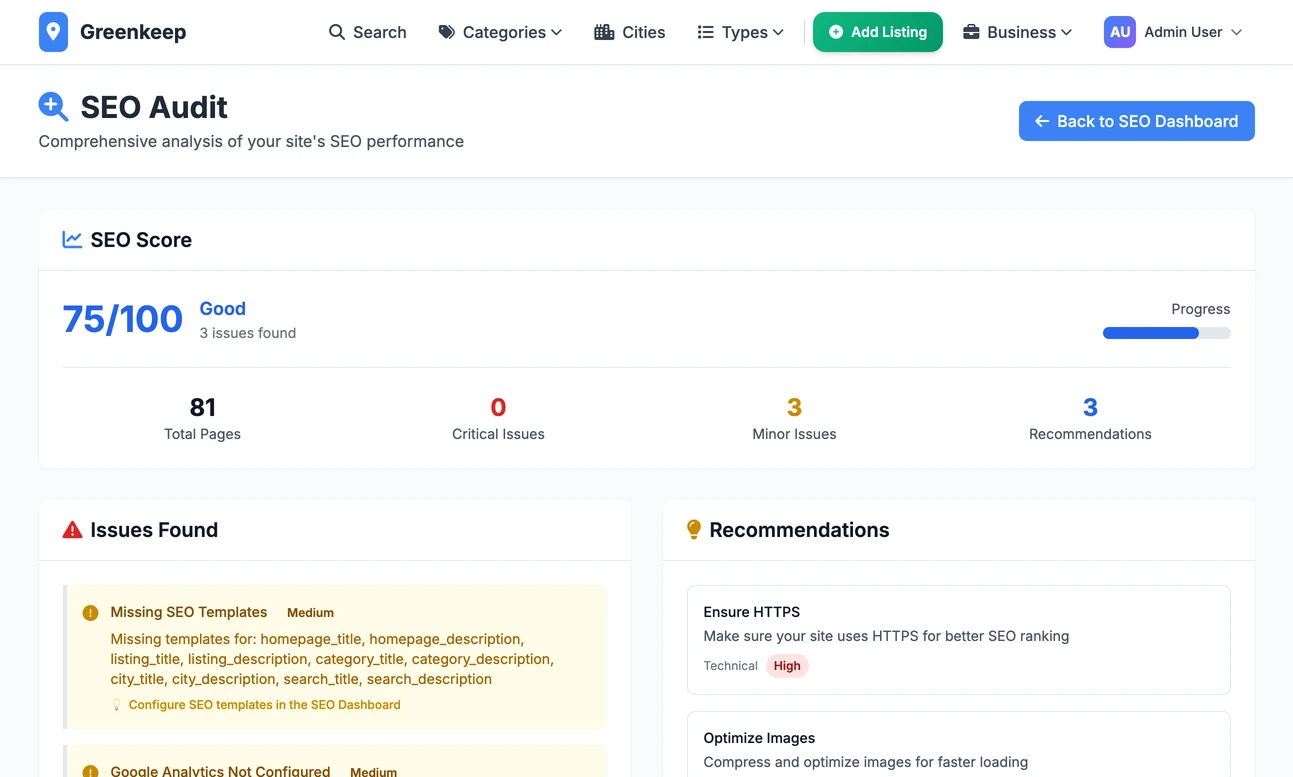This screenshot has width=1293, height=777.
Task: Expand the Business dropdown chevron
Action: 1067,32
